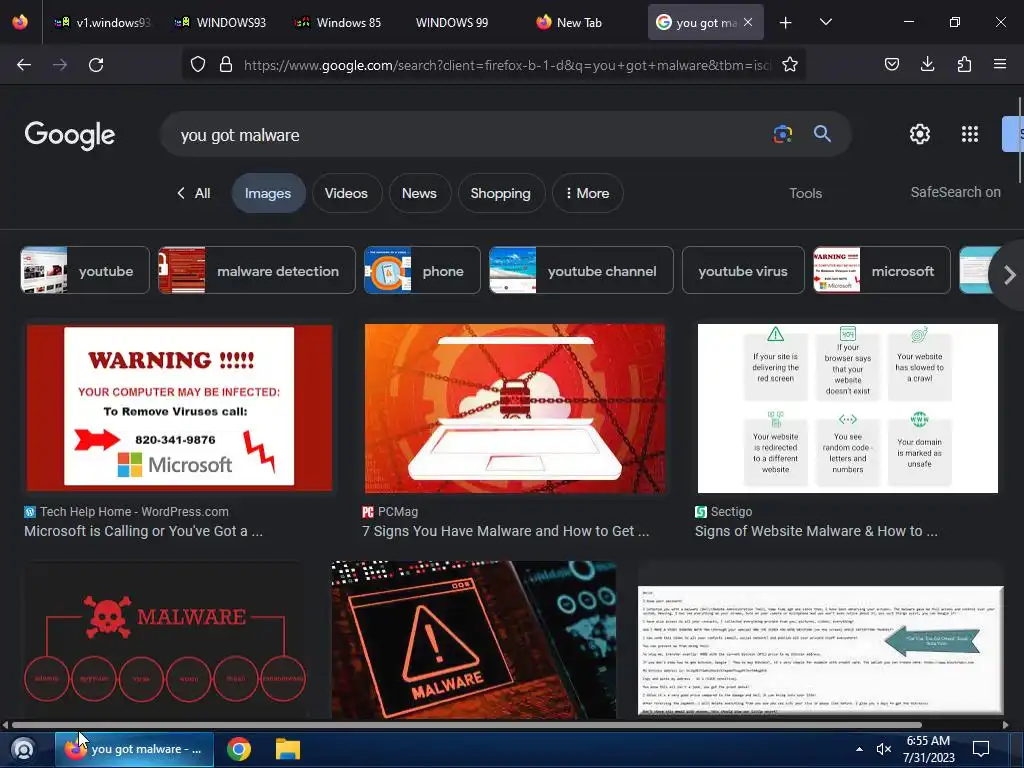The image size is (1024, 768).
Task: Expand the hidden system tray icons chevron
Action: (859, 749)
